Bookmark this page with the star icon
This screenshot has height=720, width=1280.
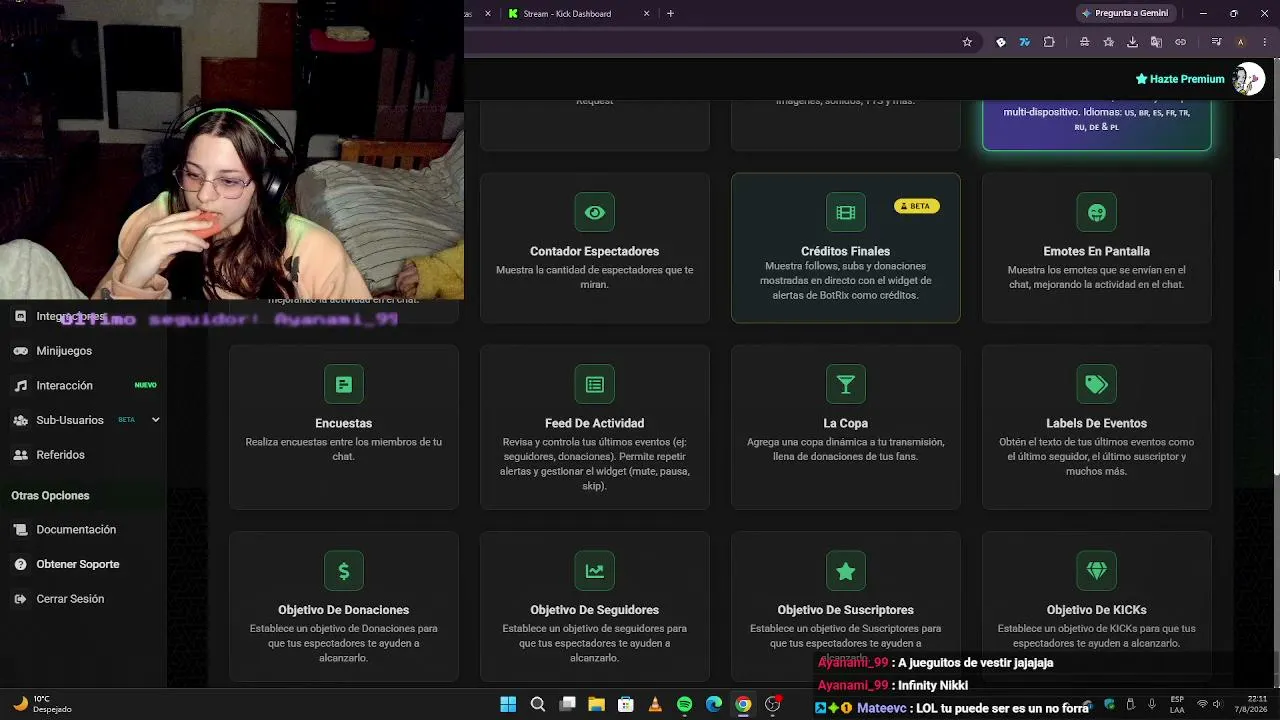tap(967, 42)
